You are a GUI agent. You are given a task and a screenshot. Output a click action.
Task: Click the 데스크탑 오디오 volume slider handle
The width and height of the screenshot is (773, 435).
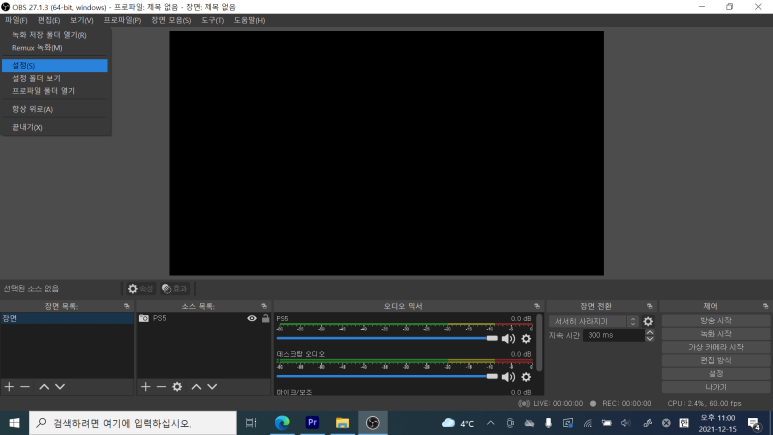click(492, 376)
